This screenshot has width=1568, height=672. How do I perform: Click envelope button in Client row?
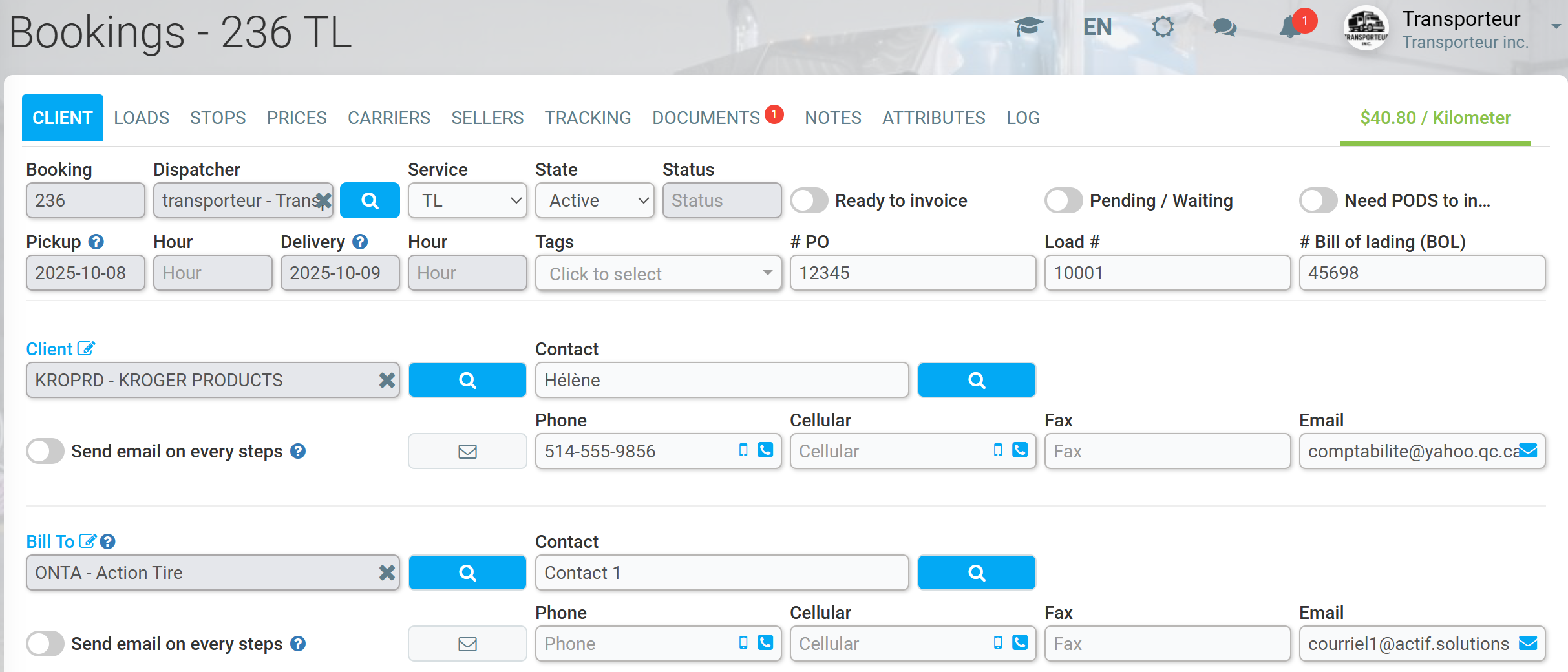click(x=467, y=451)
